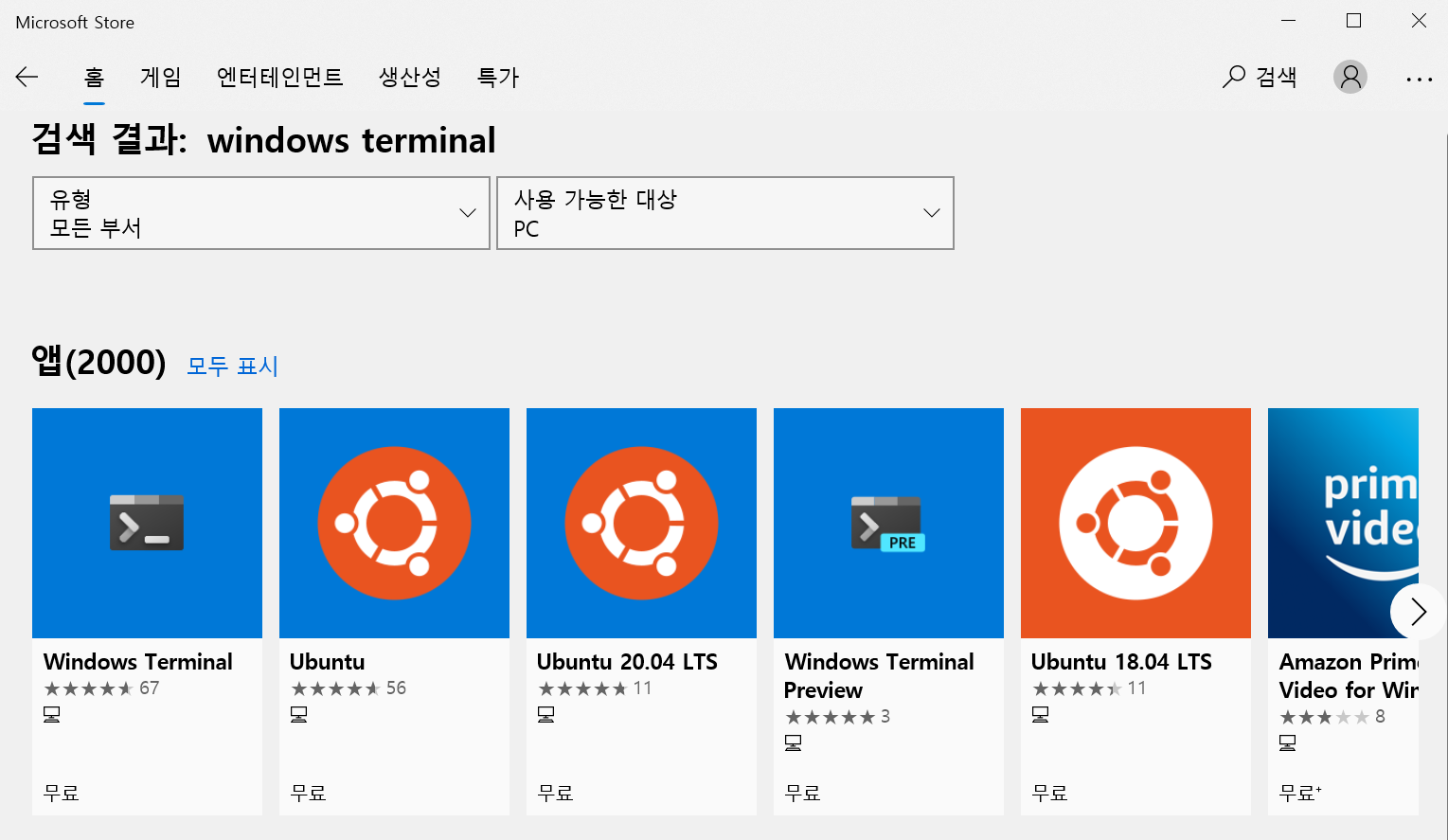This screenshot has height=840, width=1448.
Task: Select the 생산성 tab
Action: 410,78
